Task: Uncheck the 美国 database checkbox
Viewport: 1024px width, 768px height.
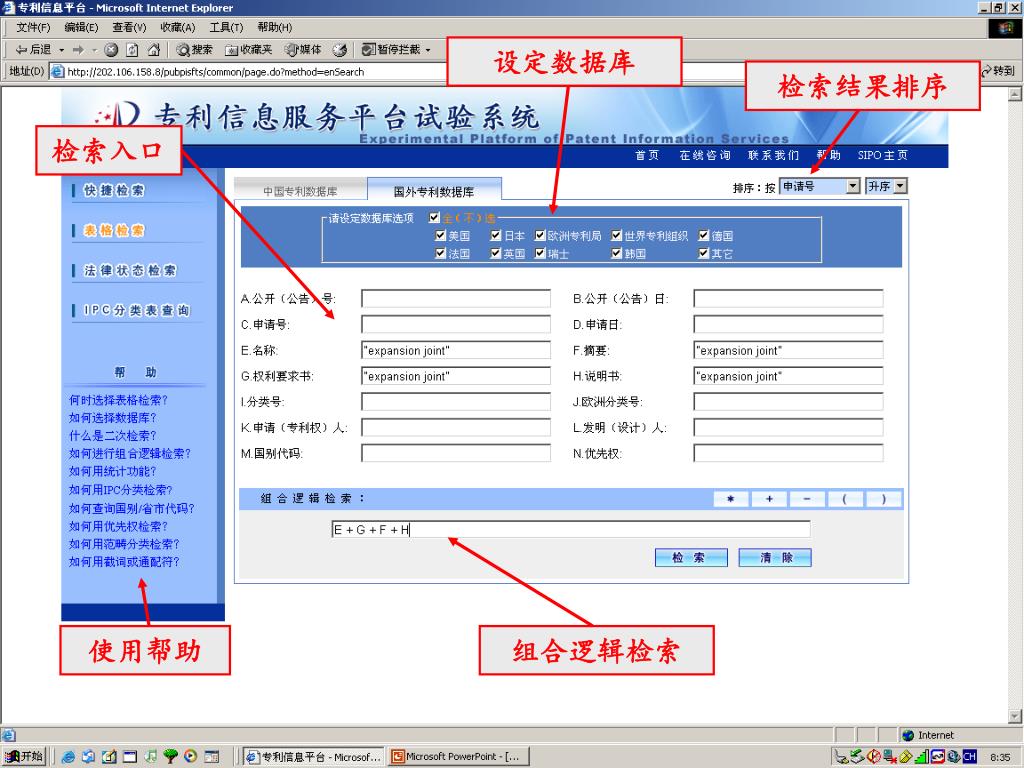Action: pyautogui.click(x=441, y=235)
